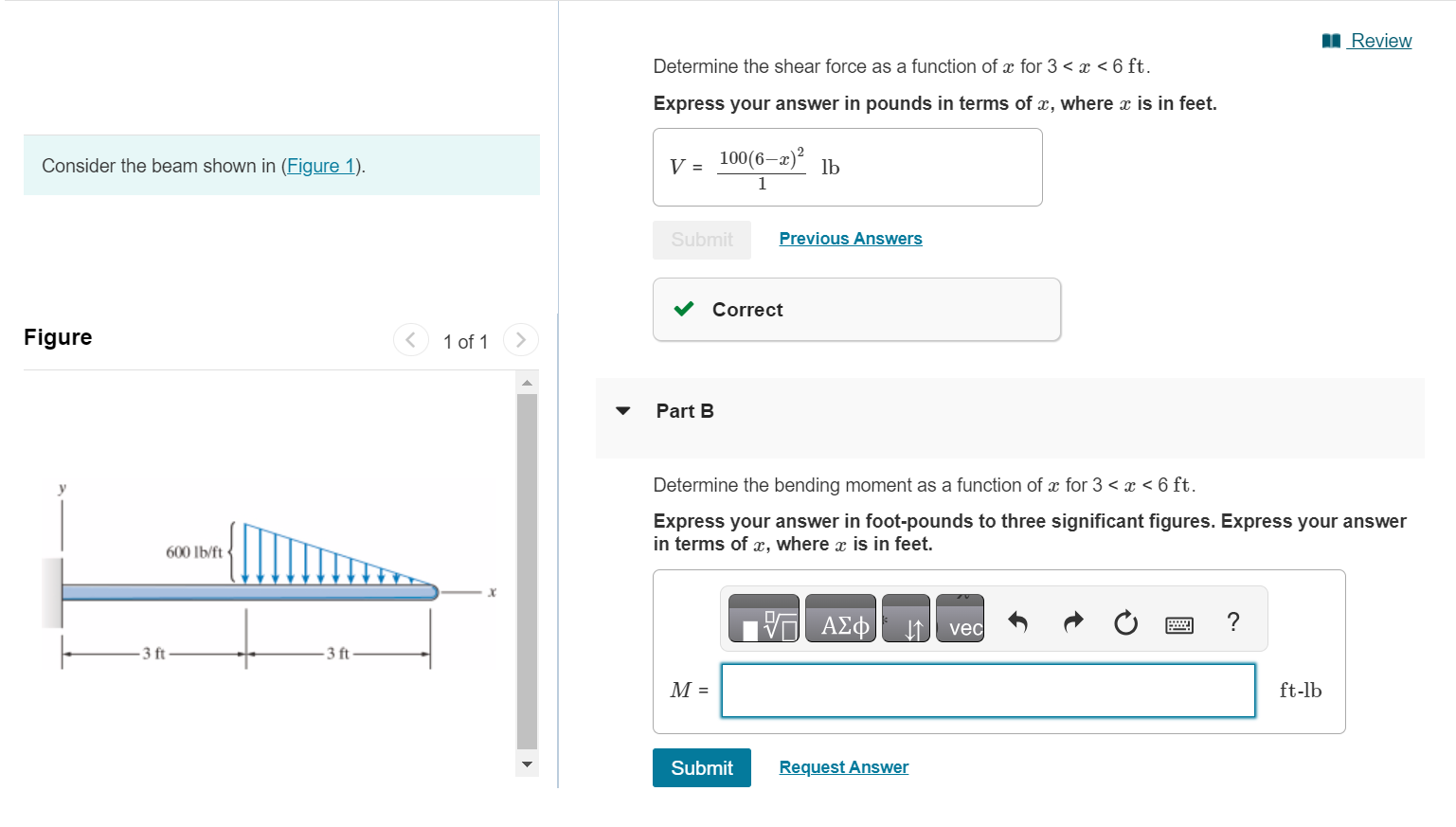The width and height of the screenshot is (1456, 827).
Task: Select the units/arrows icon in equation toolbar
Action: [906, 619]
